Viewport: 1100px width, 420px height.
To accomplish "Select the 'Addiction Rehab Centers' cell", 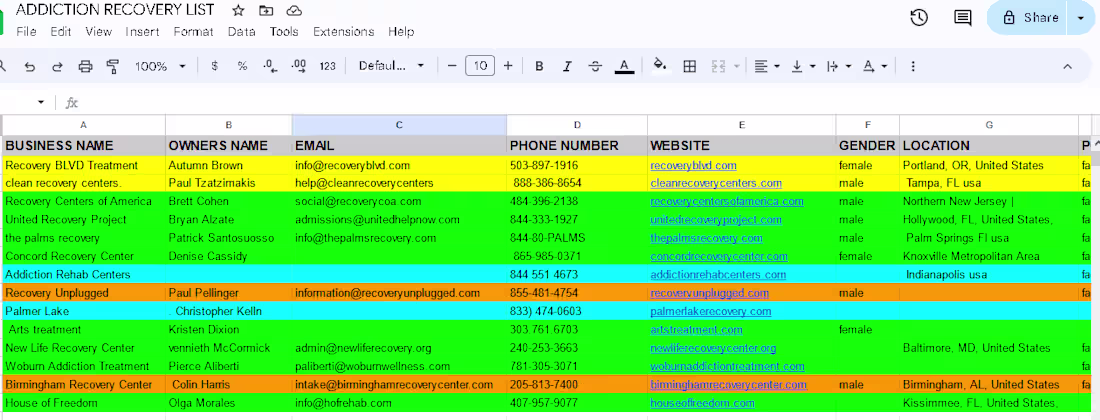I will pos(84,275).
